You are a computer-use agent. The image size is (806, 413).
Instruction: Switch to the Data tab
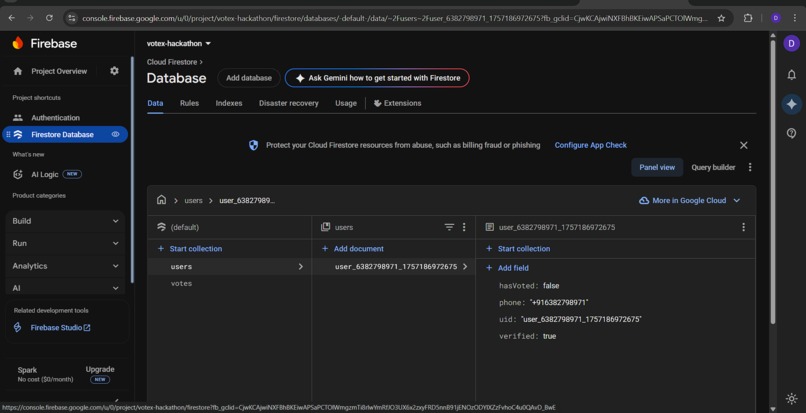155,103
